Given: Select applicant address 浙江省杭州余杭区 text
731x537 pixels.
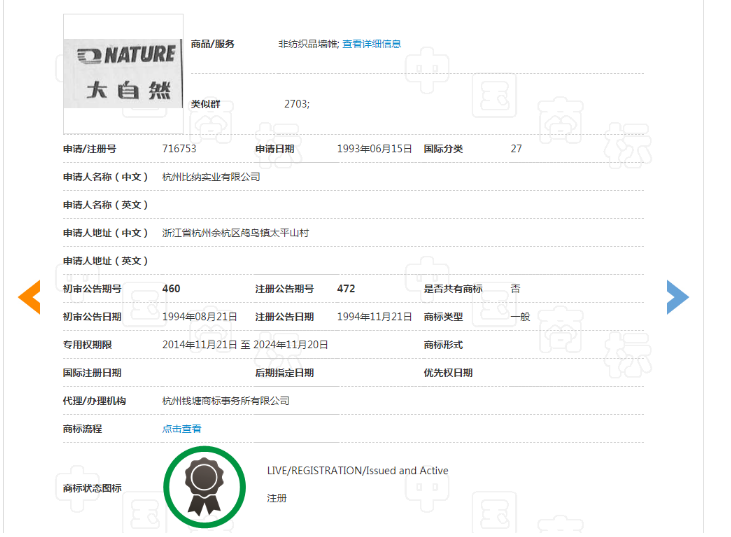Looking at the screenshot, I should (x=235, y=233).
